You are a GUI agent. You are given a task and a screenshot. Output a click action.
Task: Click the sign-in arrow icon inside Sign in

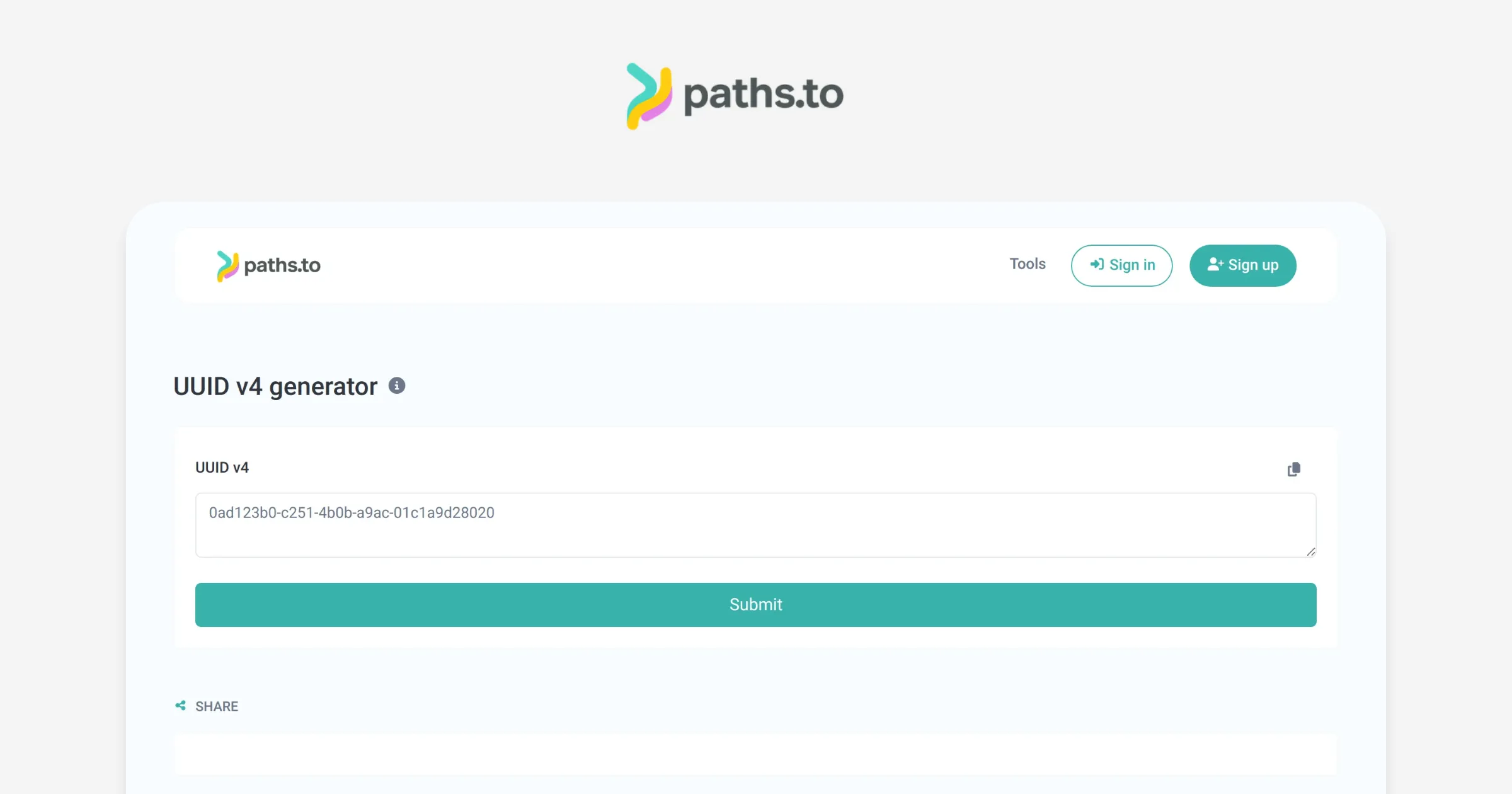[x=1097, y=265]
